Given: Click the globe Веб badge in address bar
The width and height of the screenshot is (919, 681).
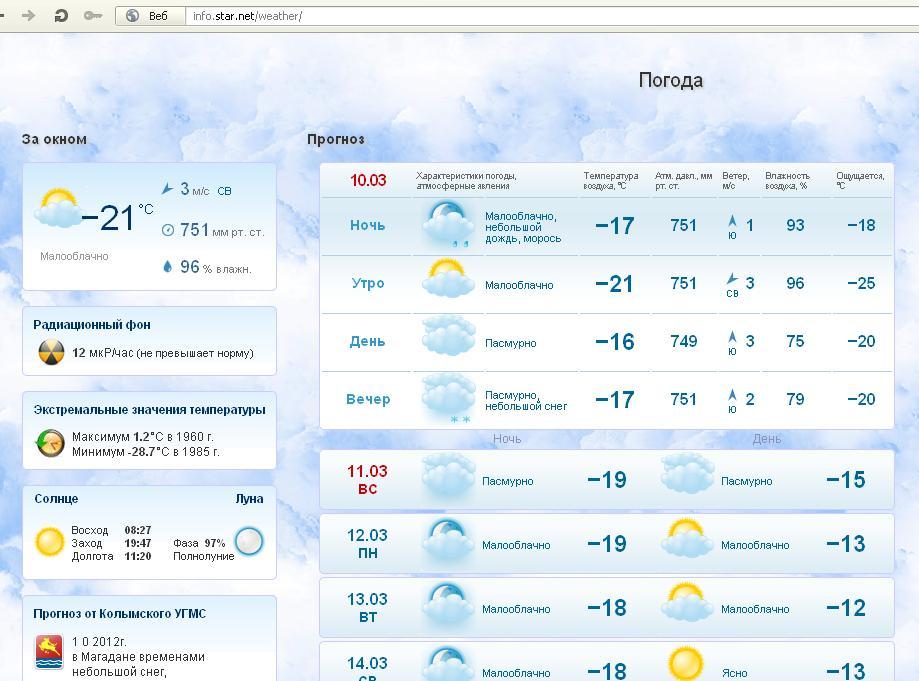Looking at the screenshot, I should (x=148, y=16).
